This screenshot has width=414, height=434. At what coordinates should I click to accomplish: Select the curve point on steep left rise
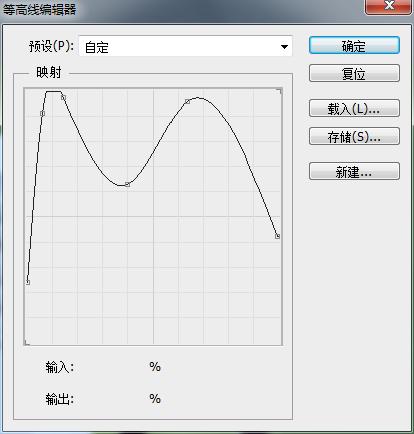click(42, 114)
